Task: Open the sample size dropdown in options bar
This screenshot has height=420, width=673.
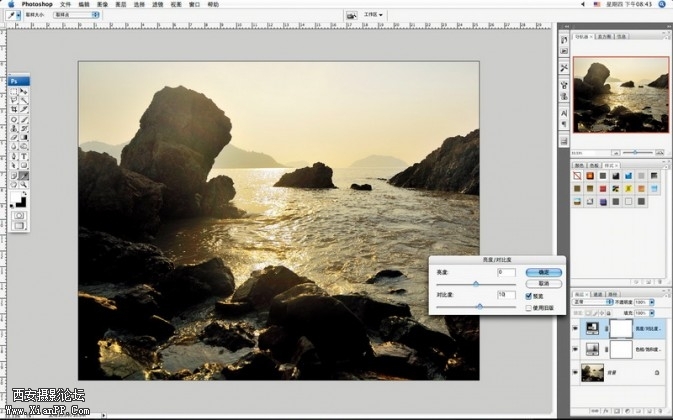Action: point(75,16)
